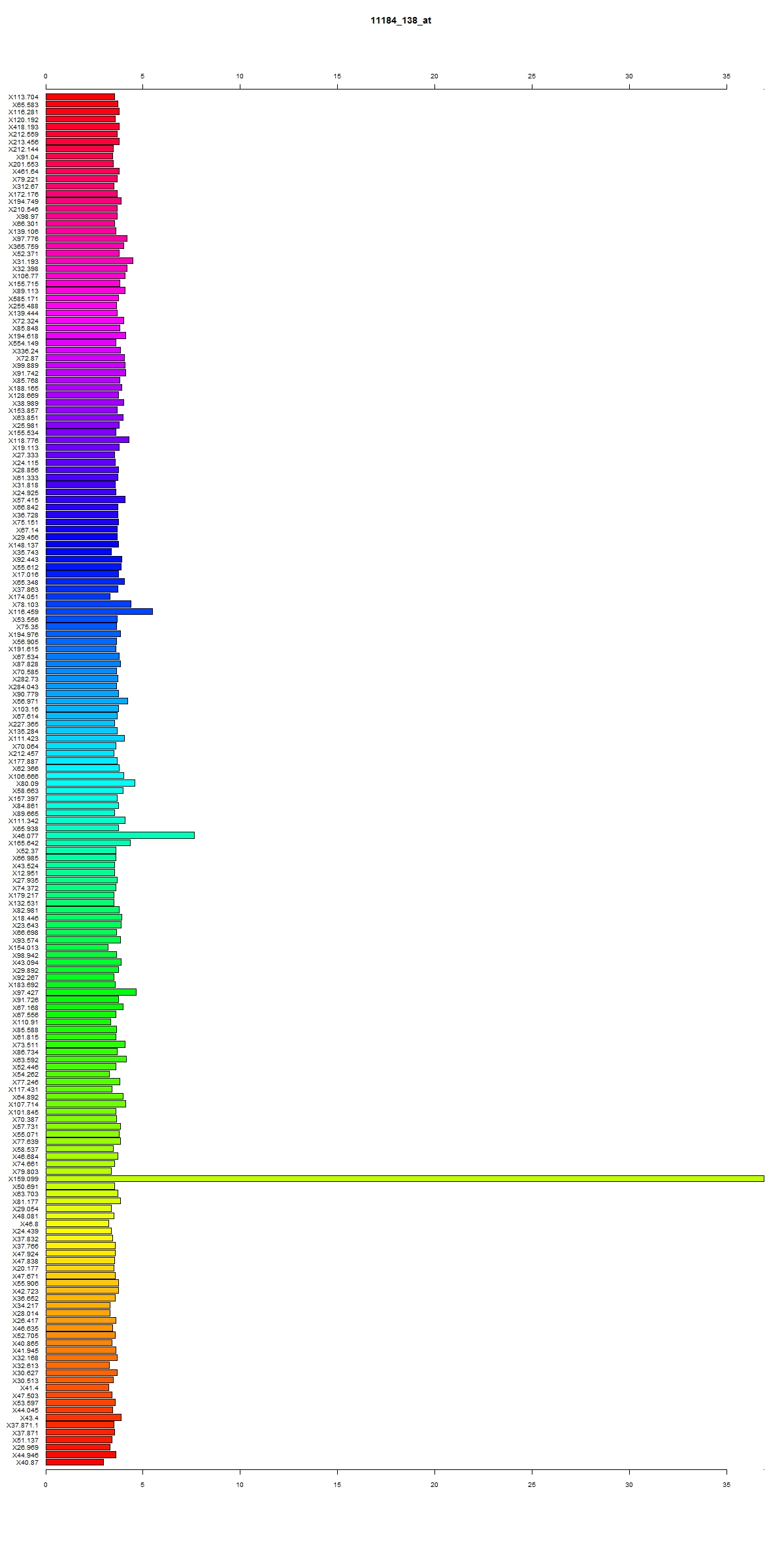Viewport: 784px width, 1568px height.
Task: Click the 'X113.704' row label
Action: point(24,97)
